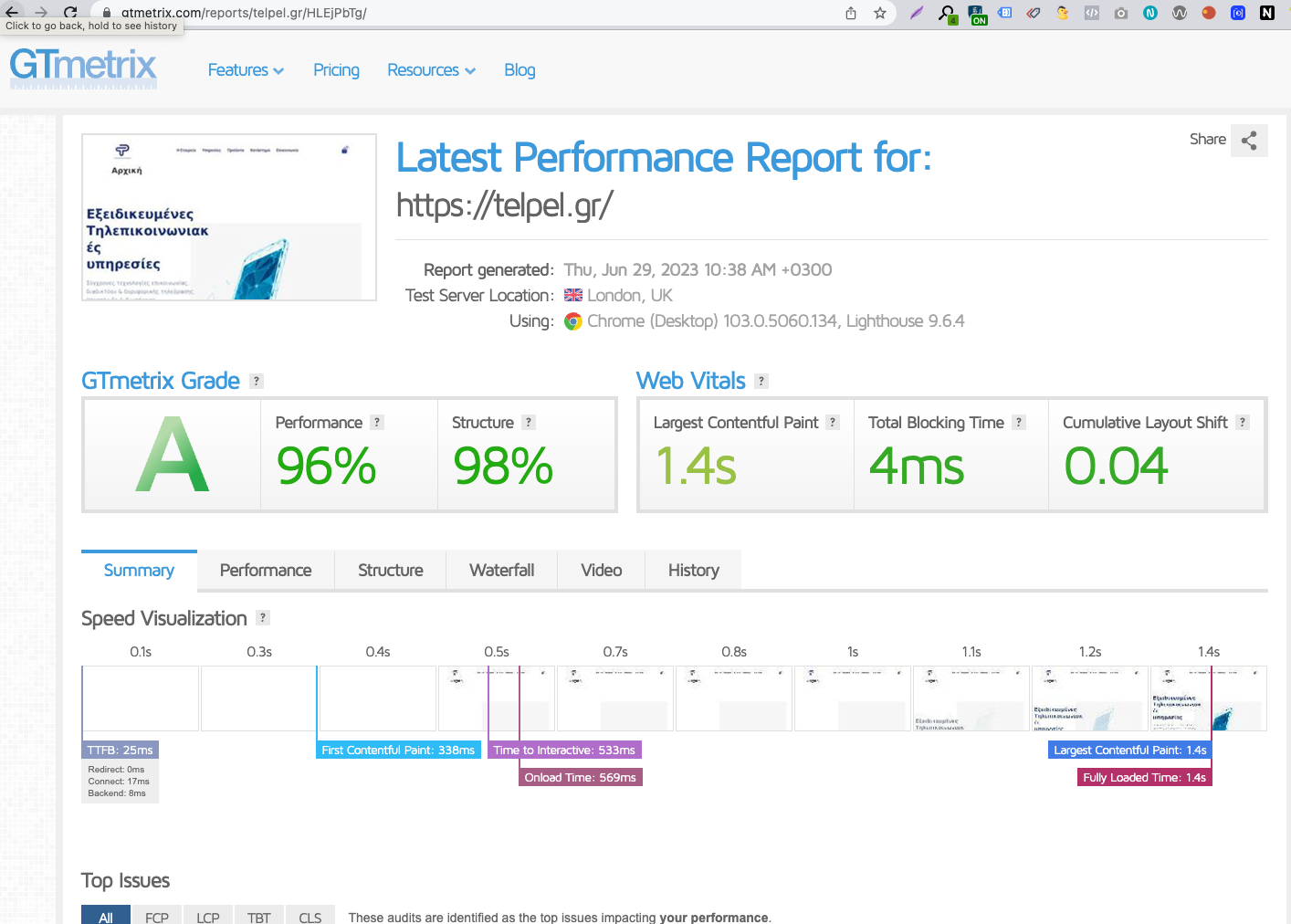
Task: Click the 1.2s filmstrip frame
Action: point(1090,698)
